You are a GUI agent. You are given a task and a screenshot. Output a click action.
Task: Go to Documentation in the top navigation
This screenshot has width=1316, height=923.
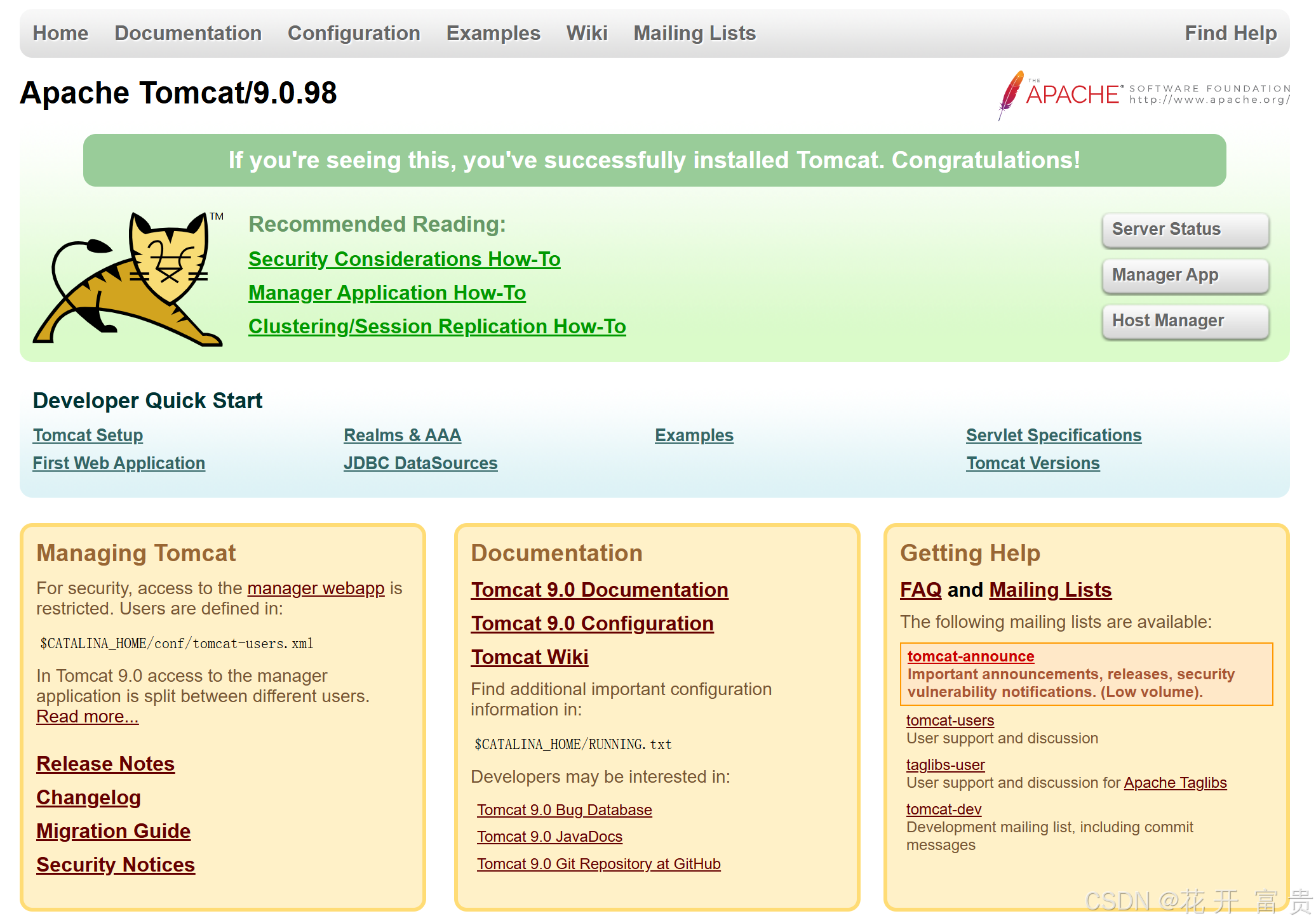click(188, 33)
